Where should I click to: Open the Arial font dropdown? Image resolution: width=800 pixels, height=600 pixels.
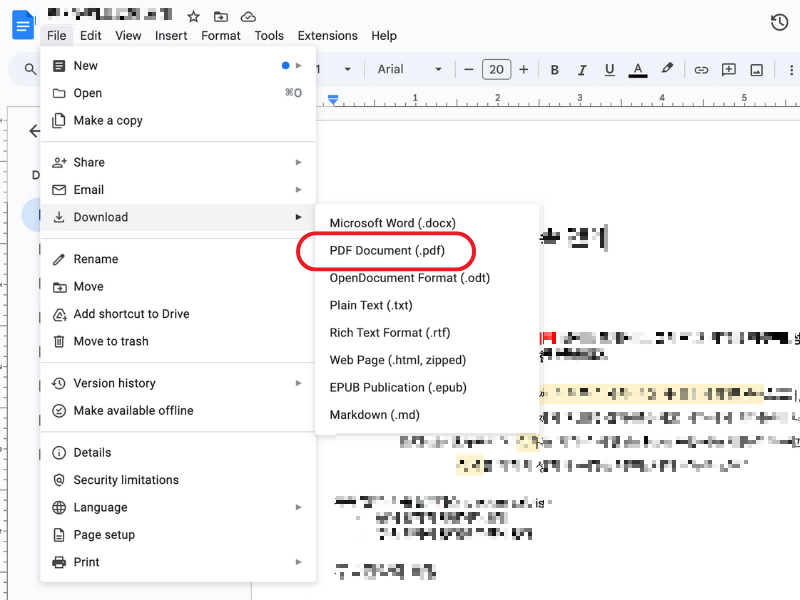click(409, 69)
